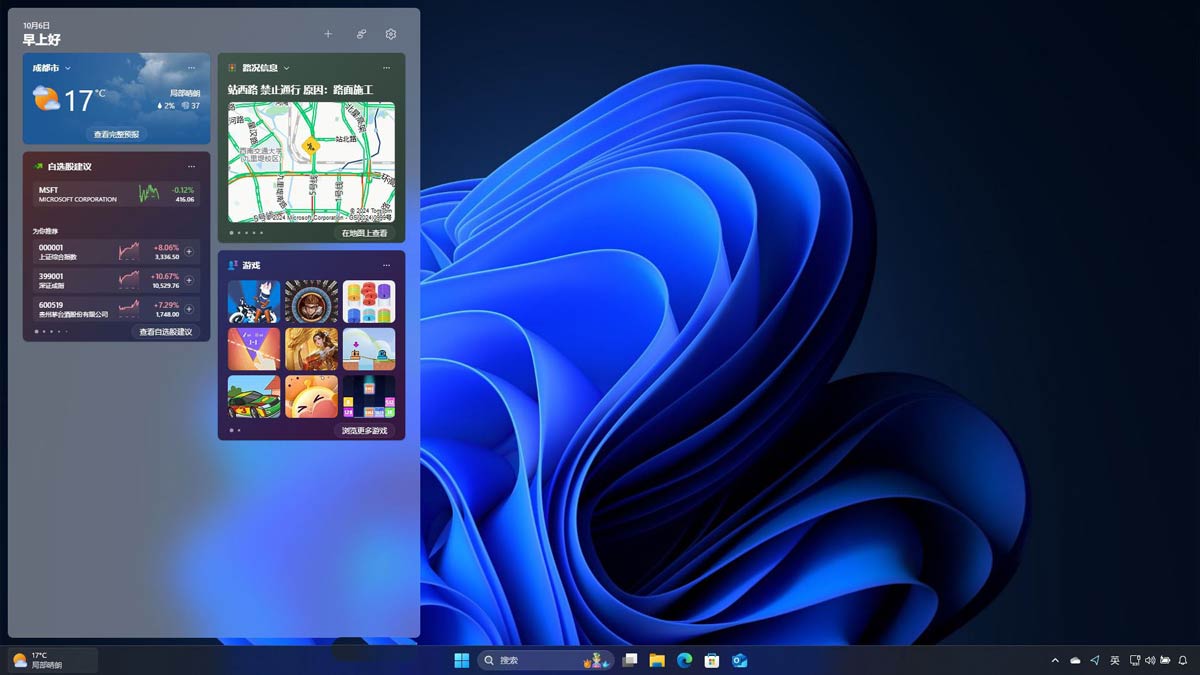Click the add widget plus icon
The image size is (1200, 675).
click(328, 34)
